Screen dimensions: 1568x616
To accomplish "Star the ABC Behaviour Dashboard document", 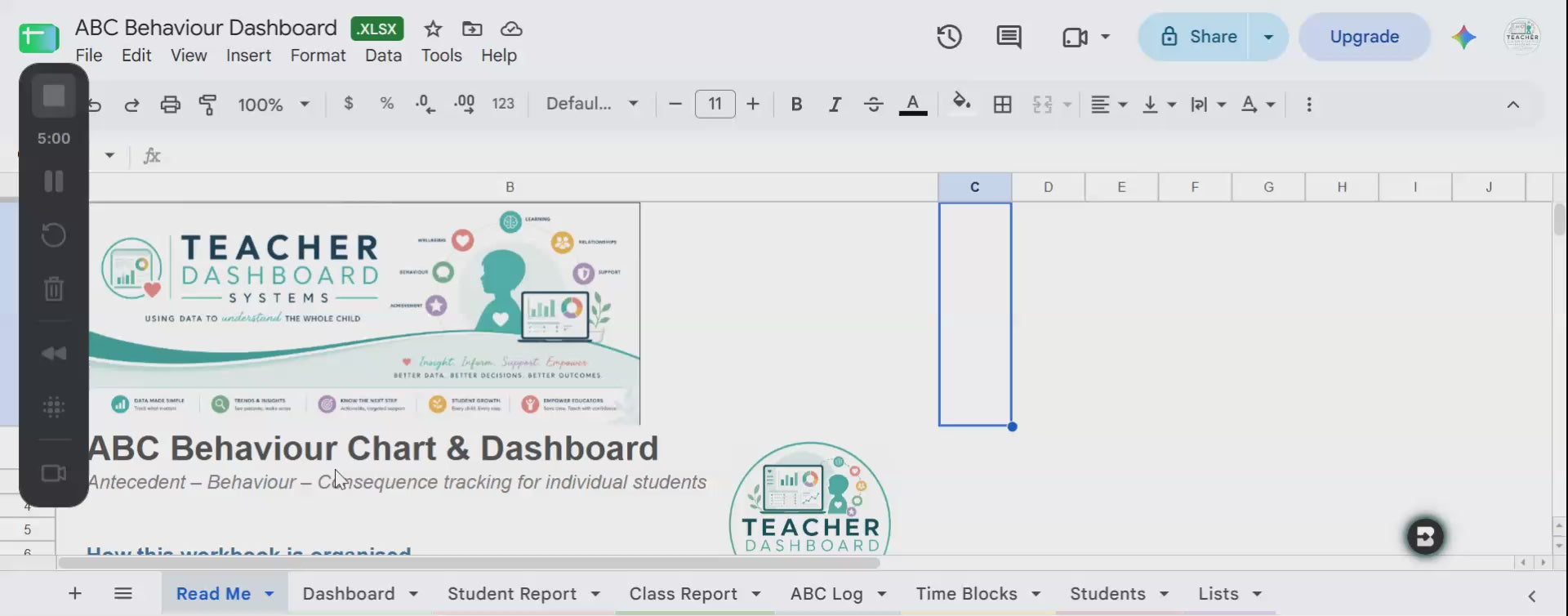I will point(433,29).
